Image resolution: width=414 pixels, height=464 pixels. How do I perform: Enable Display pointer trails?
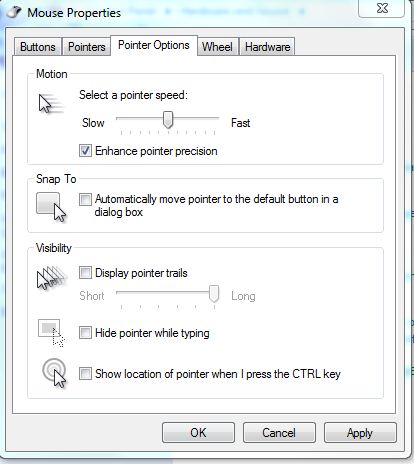click(85, 273)
